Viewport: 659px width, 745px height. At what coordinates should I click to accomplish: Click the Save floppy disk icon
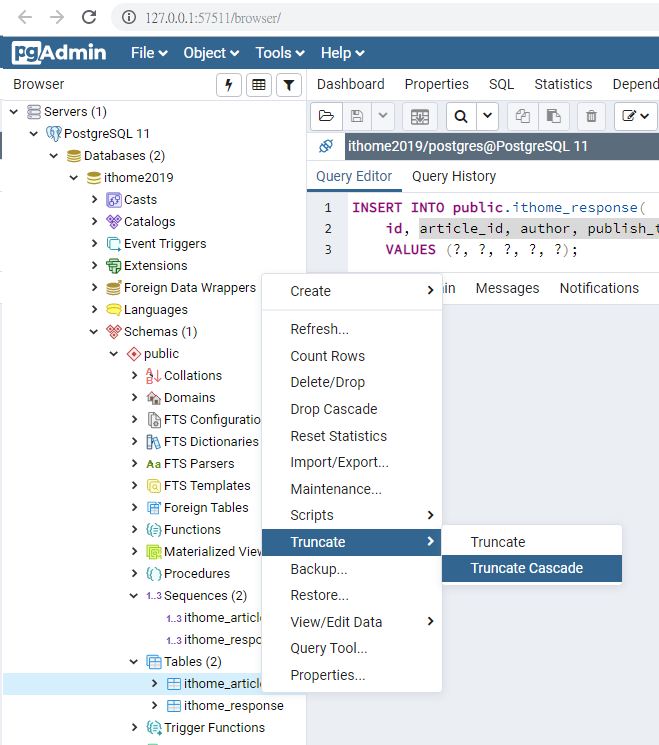tap(357, 116)
